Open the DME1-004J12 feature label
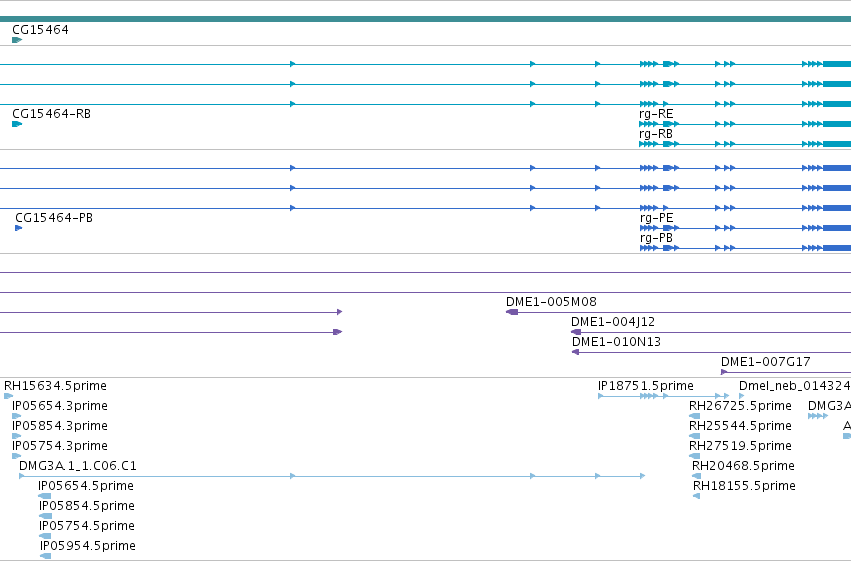The image size is (851, 561). click(613, 322)
